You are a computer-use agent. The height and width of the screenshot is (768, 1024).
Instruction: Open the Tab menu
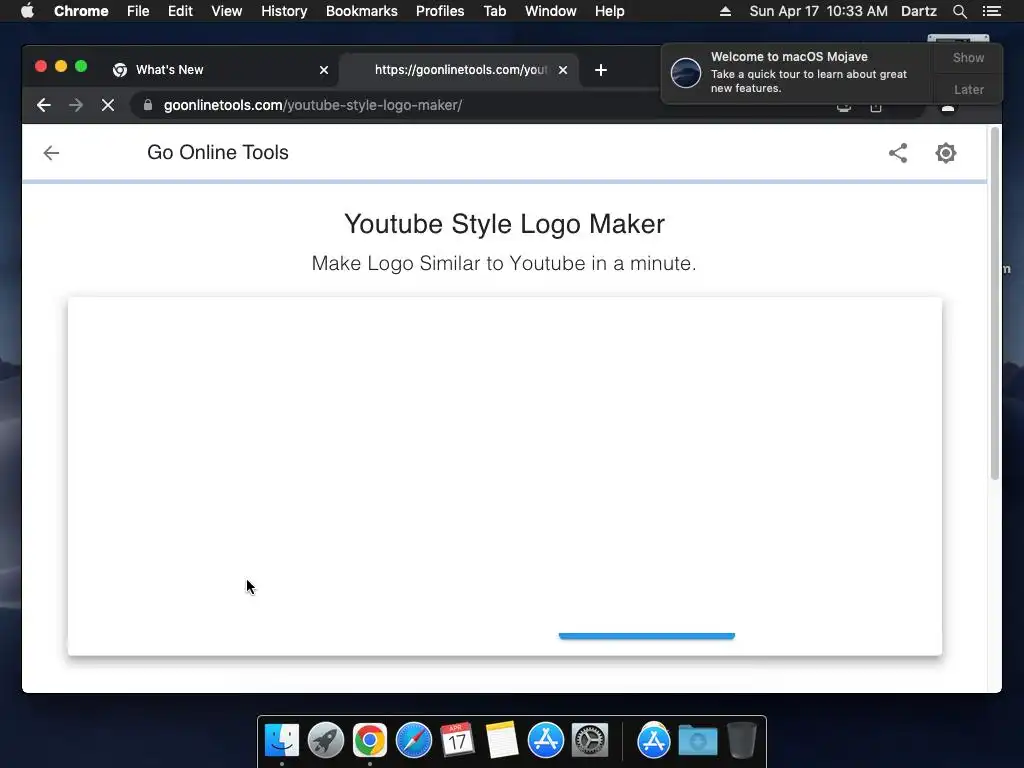click(x=495, y=11)
